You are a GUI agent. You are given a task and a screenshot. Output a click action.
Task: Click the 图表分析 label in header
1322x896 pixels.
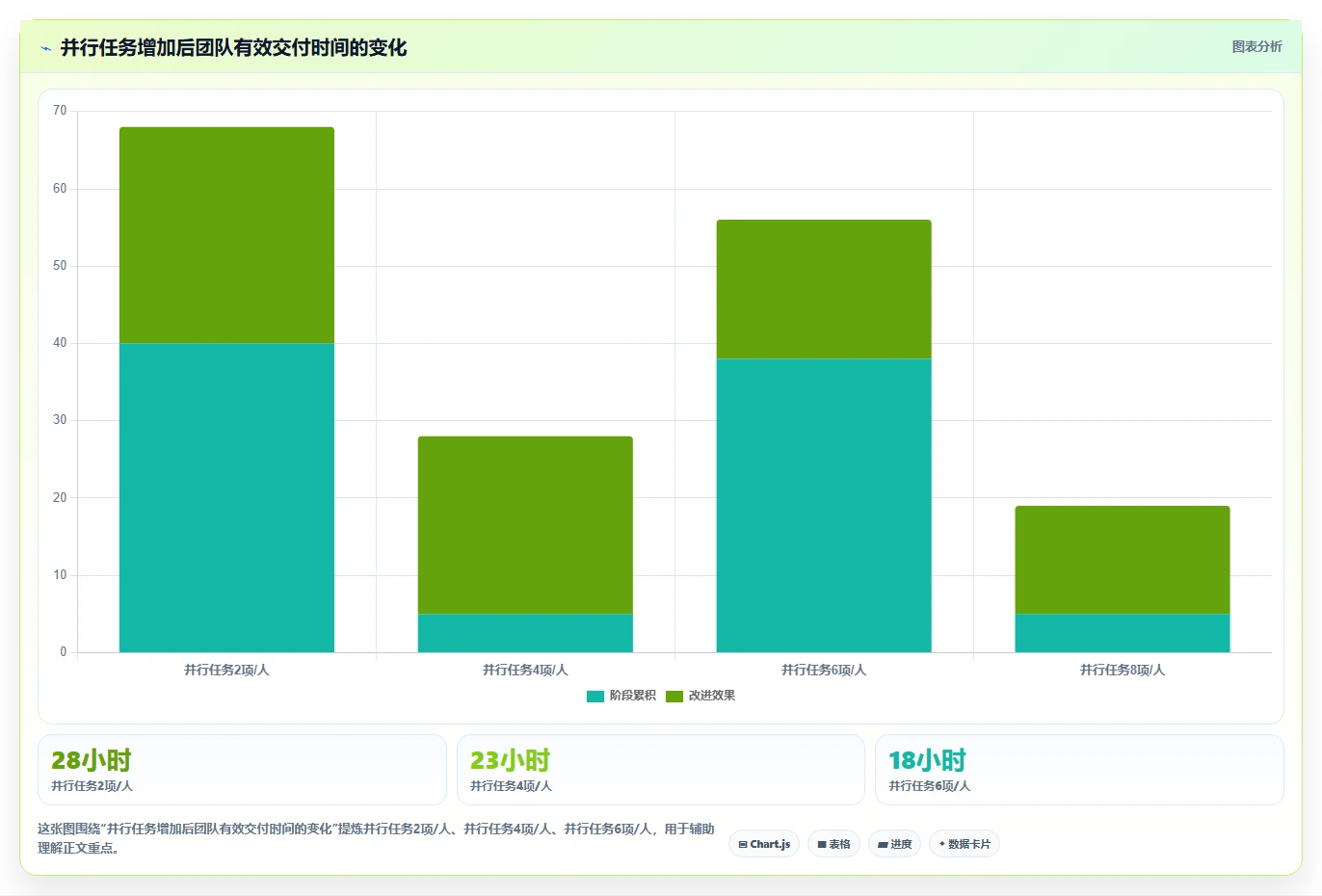pos(1256,46)
